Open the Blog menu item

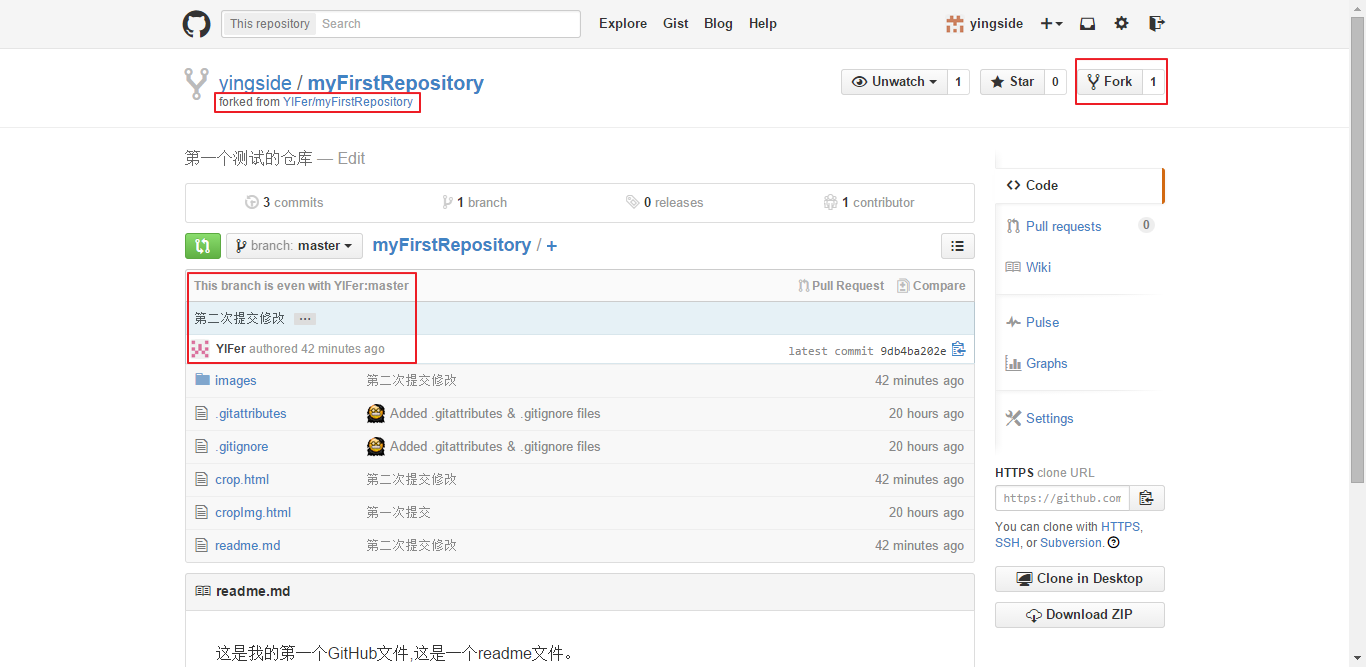tap(718, 24)
